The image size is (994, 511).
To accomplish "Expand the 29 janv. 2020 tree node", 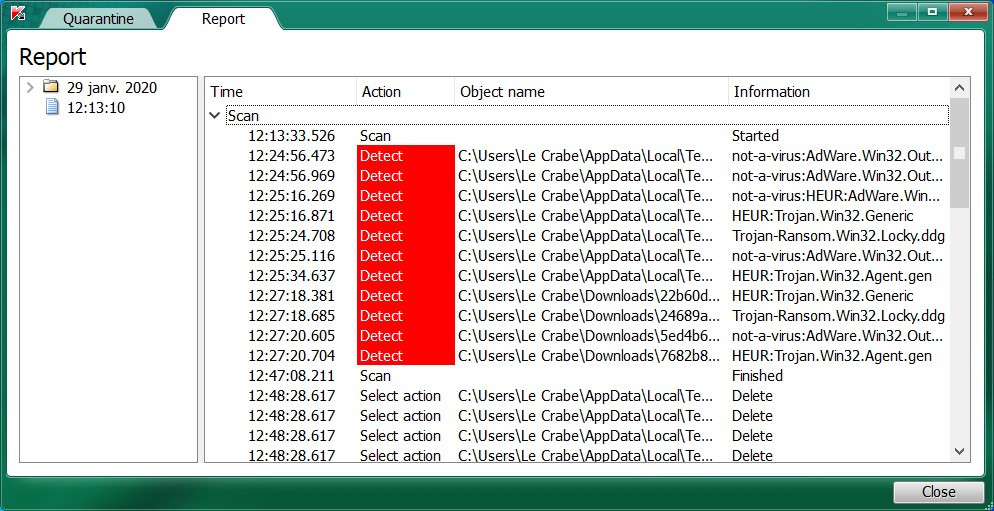I will tap(30, 87).
